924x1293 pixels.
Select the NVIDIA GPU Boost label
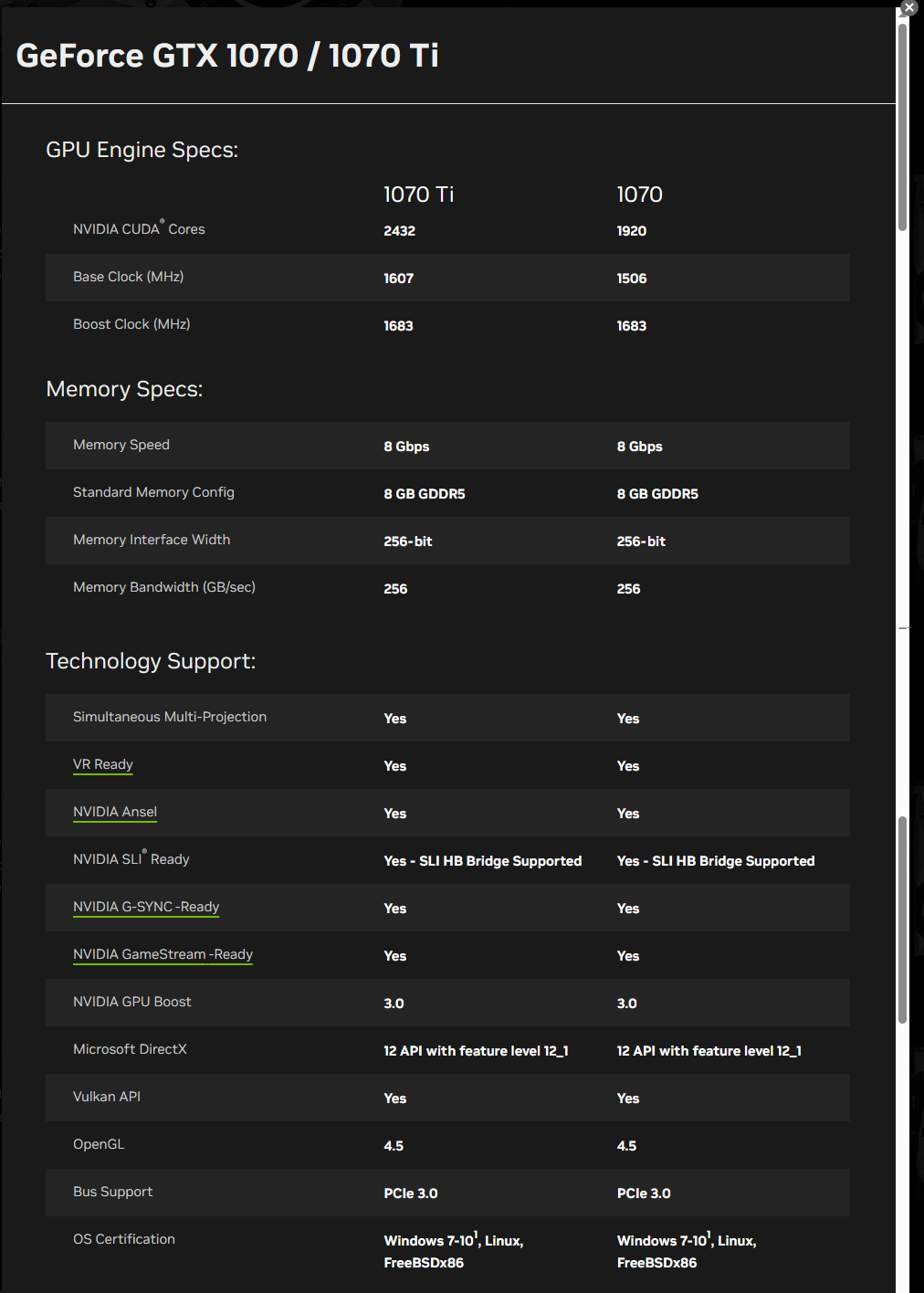tap(132, 1002)
